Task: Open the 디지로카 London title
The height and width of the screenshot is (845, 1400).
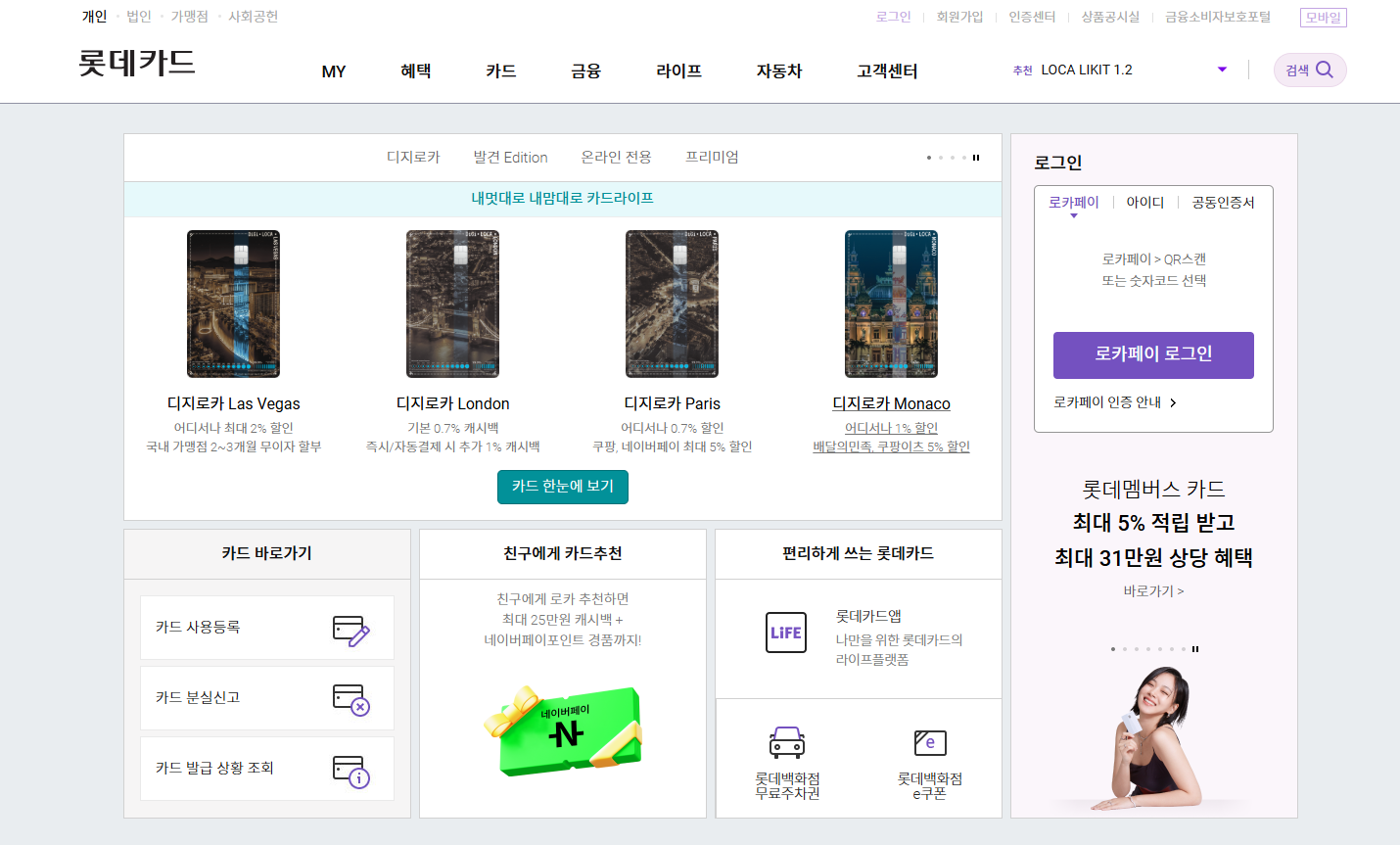Action: (452, 403)
